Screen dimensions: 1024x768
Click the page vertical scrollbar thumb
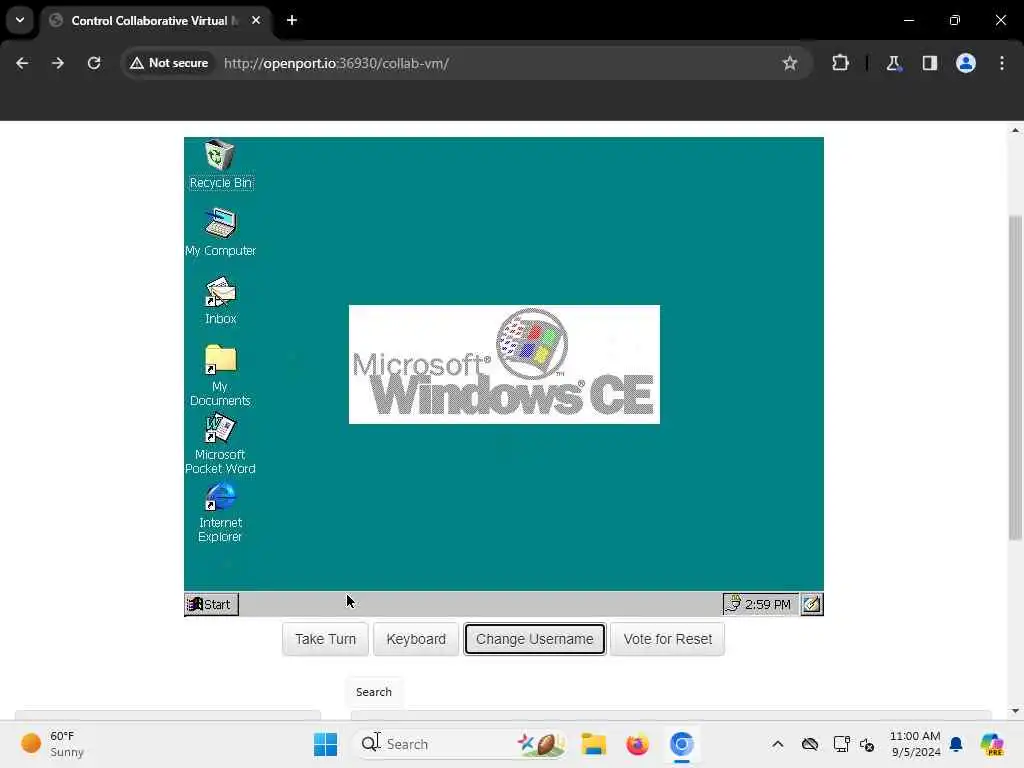point(1015,377)
